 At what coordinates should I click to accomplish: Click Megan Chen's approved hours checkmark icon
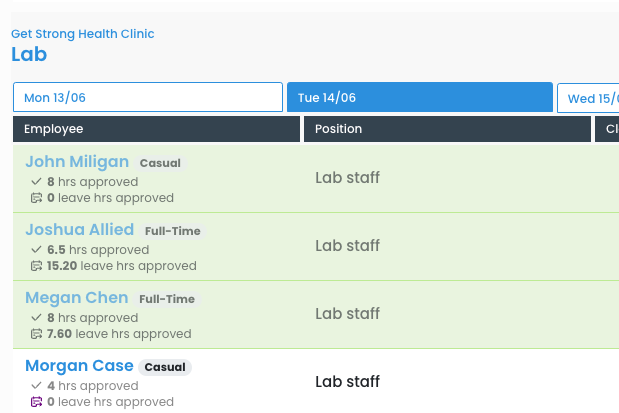pos(36,318)
